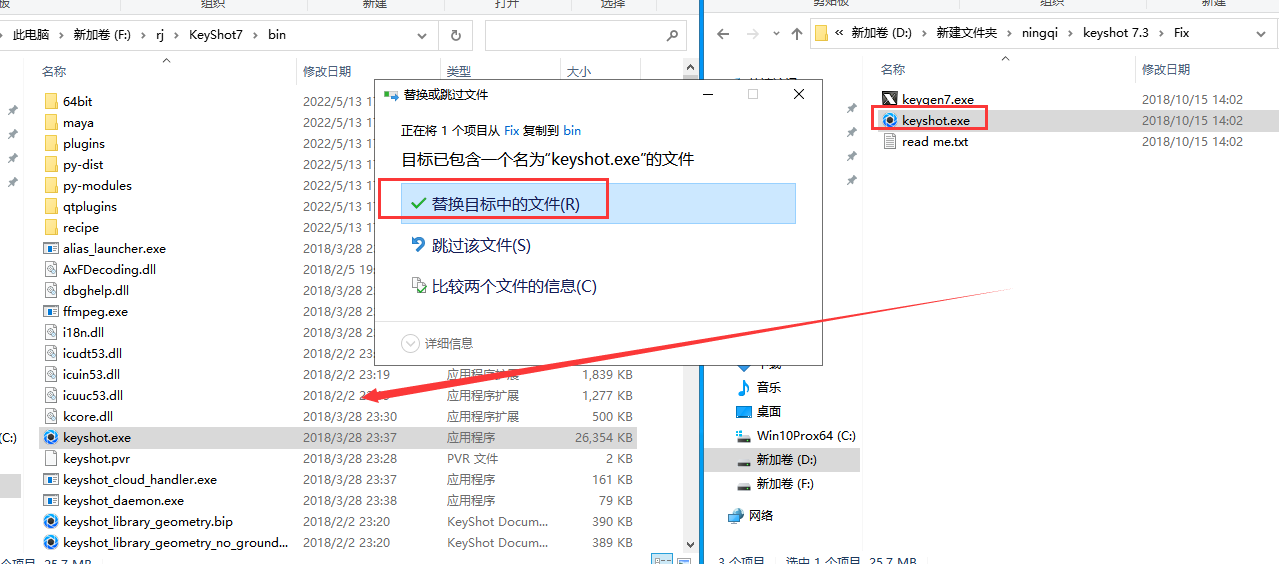
Task: Close the 替换或跳过文件 dialog
Action: [x=798, y=94]
